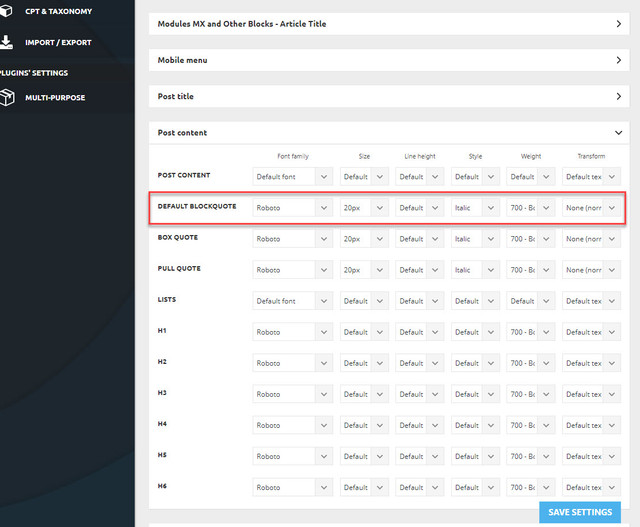
Task: Open CPT & Taxonomy menu item
Action: (58, 11)
